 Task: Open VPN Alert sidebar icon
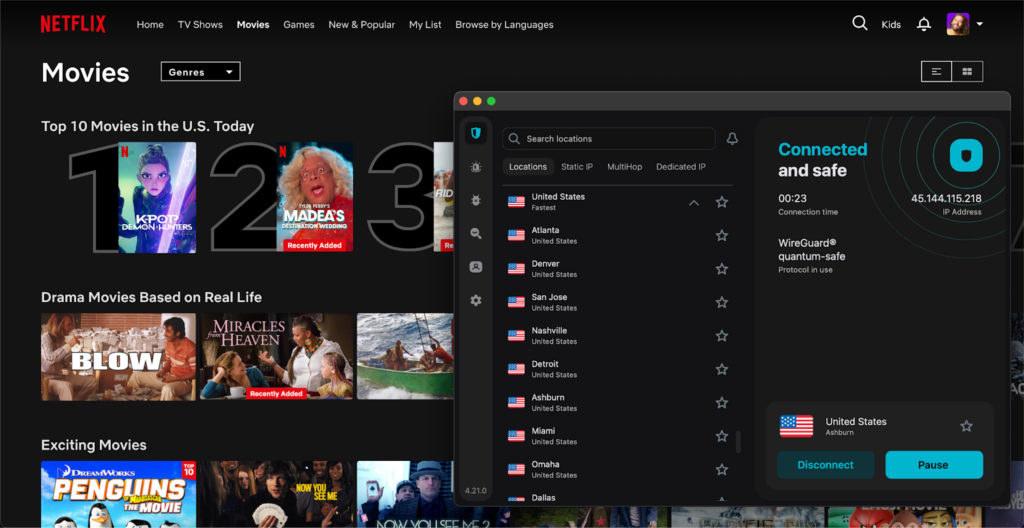coord(476,167)
